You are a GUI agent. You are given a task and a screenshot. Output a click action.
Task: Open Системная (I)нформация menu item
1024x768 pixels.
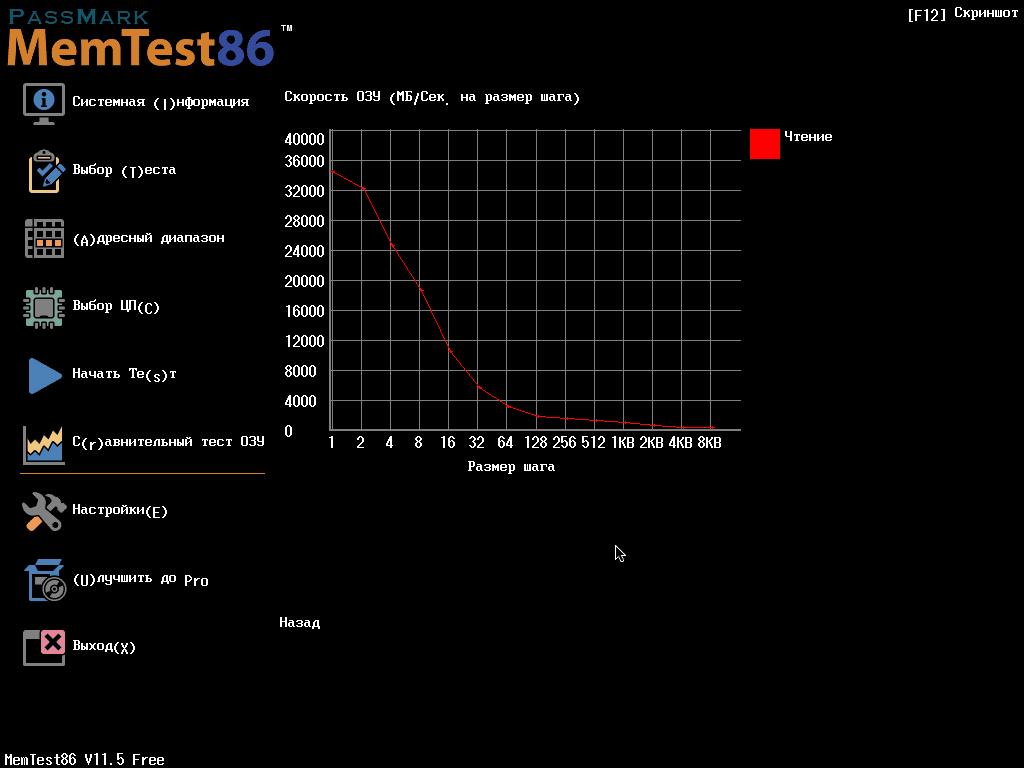[x=160, y=102]
